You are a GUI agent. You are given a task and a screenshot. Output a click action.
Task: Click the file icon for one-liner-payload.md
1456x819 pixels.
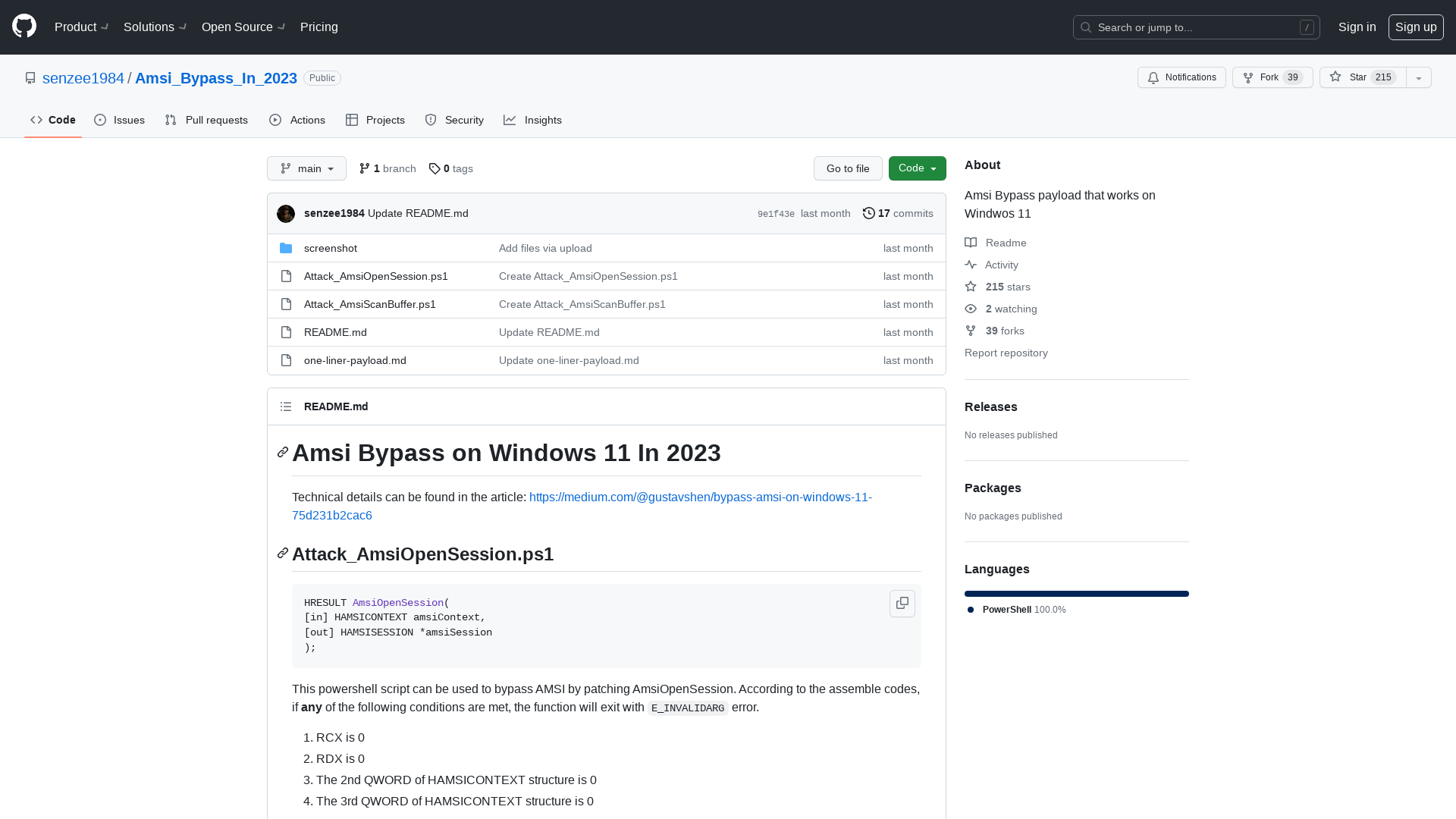286,360
